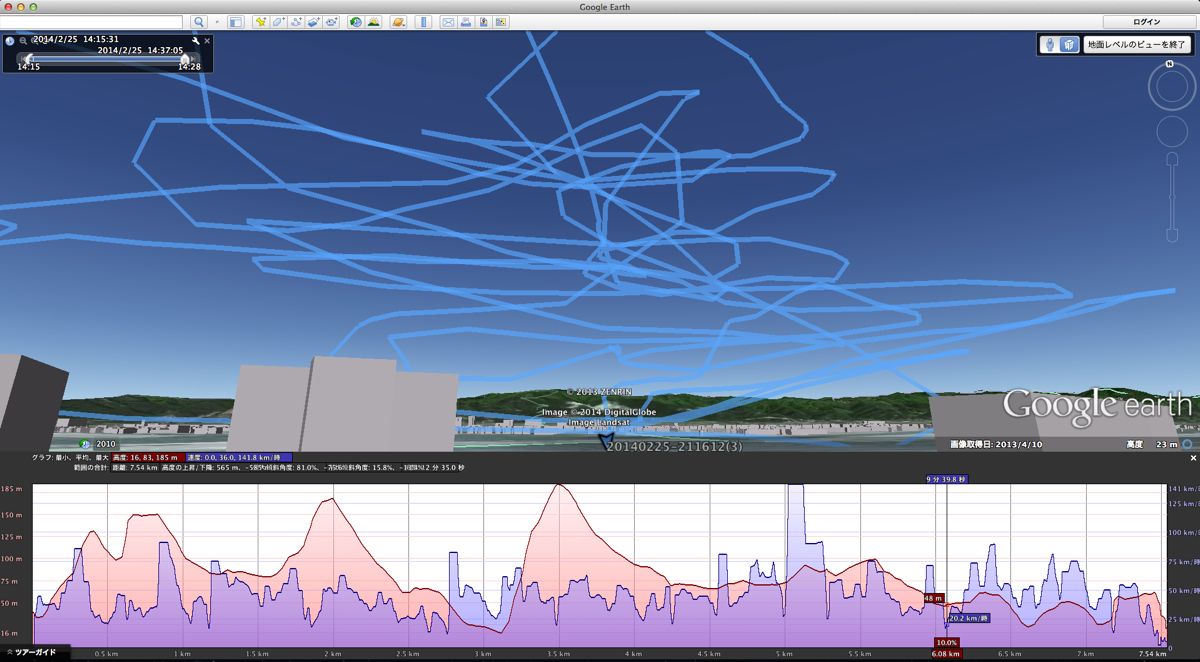This screenshot has width=1200, height=662.
Task: Click the 地面レベルのビューを終了 button
Action: click(x=1136, y=45)
